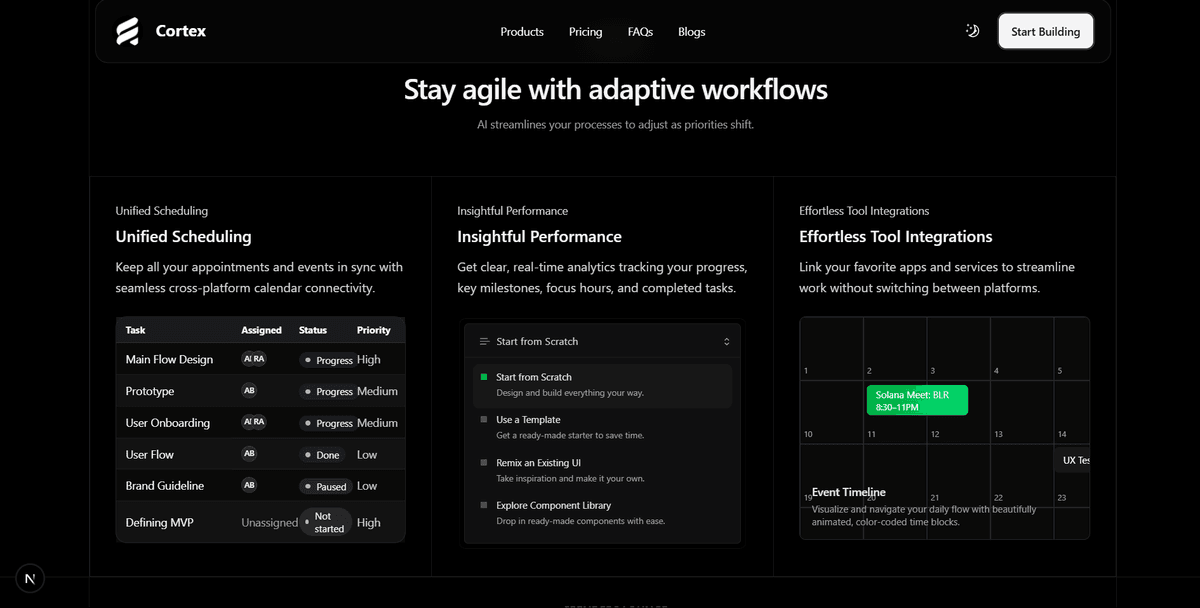
Task: Click the Solana Meet: BLR green event
Action: (x=917, y=400)
